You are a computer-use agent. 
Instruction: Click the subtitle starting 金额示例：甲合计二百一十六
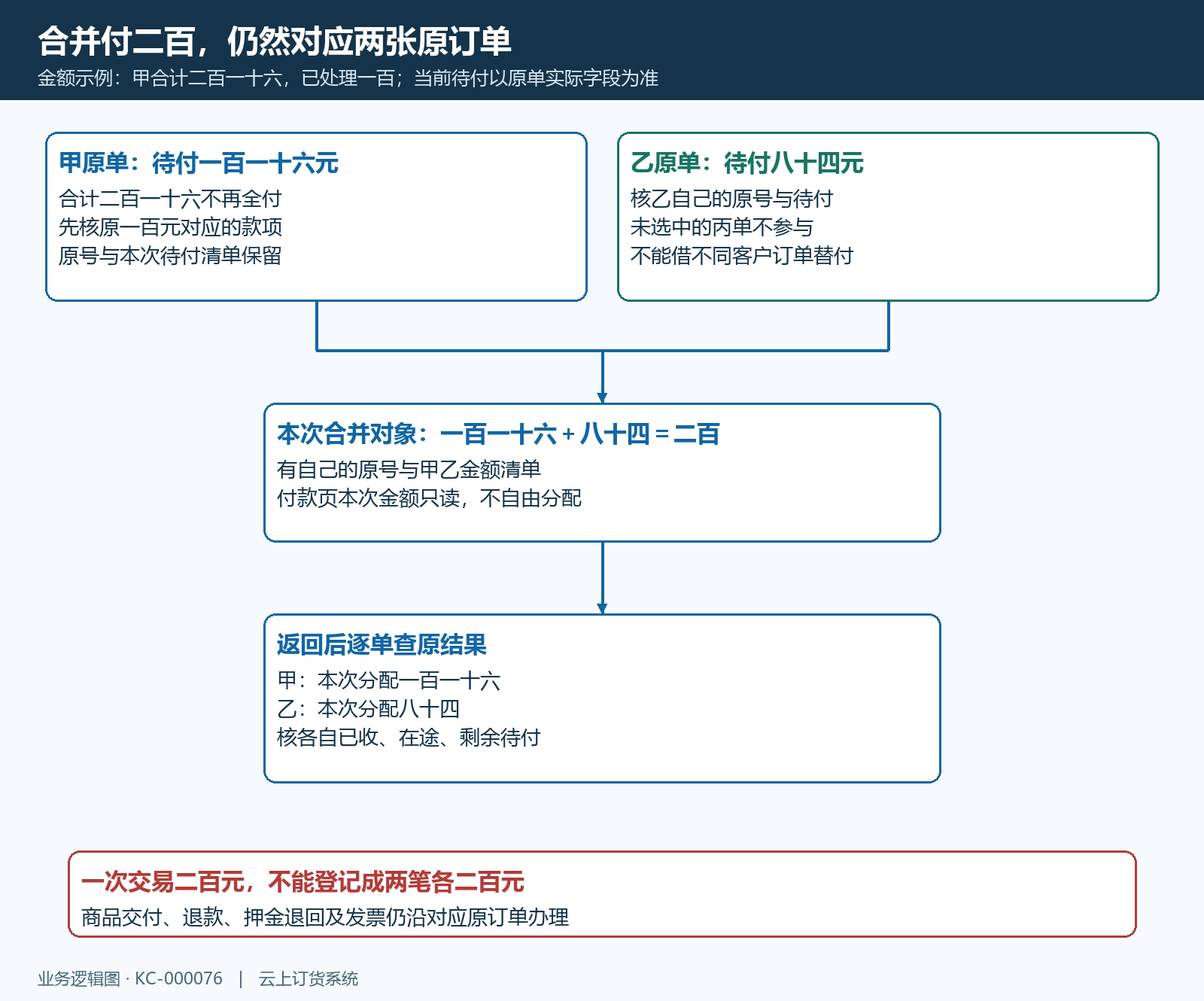pyautogui.click(x=348, y=78)
